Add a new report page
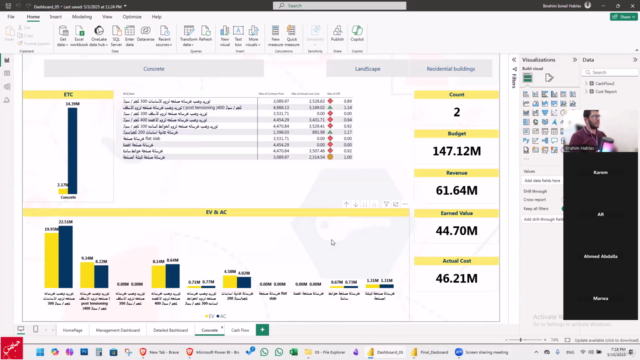Viewport: 640px width, 360px height. 262,330
